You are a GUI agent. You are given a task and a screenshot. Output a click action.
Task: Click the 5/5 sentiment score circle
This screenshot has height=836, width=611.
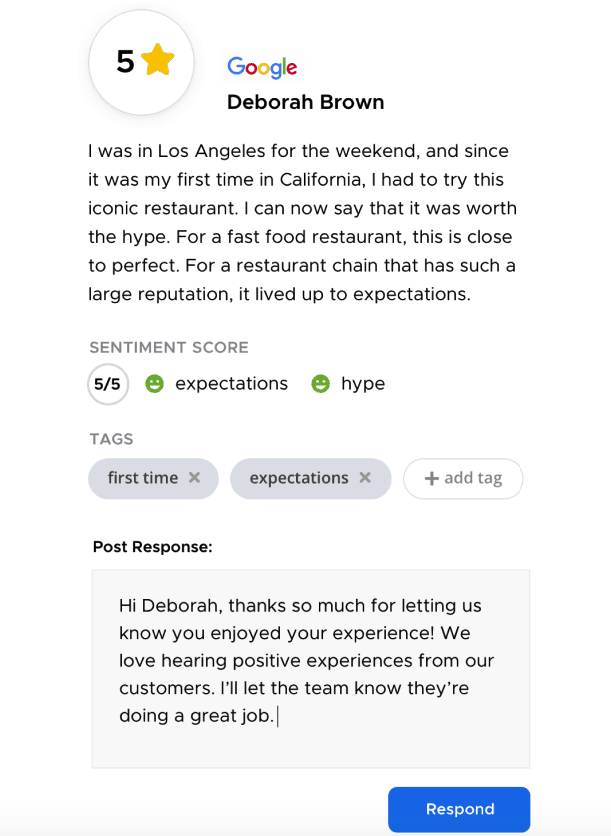(x=108, y=383)
